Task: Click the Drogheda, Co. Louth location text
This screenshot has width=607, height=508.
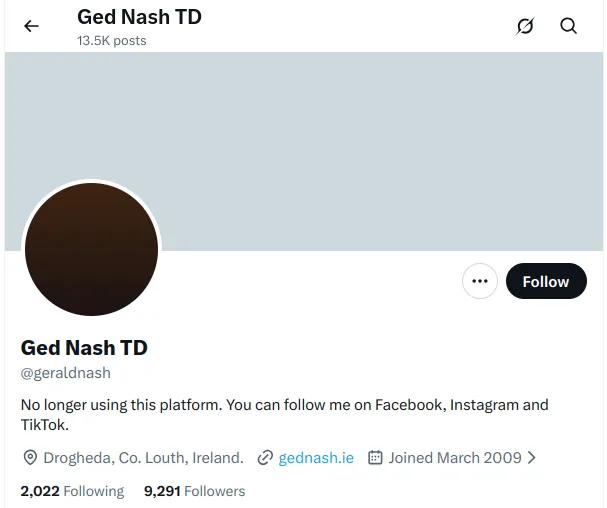Action: [x=143, y=458]
